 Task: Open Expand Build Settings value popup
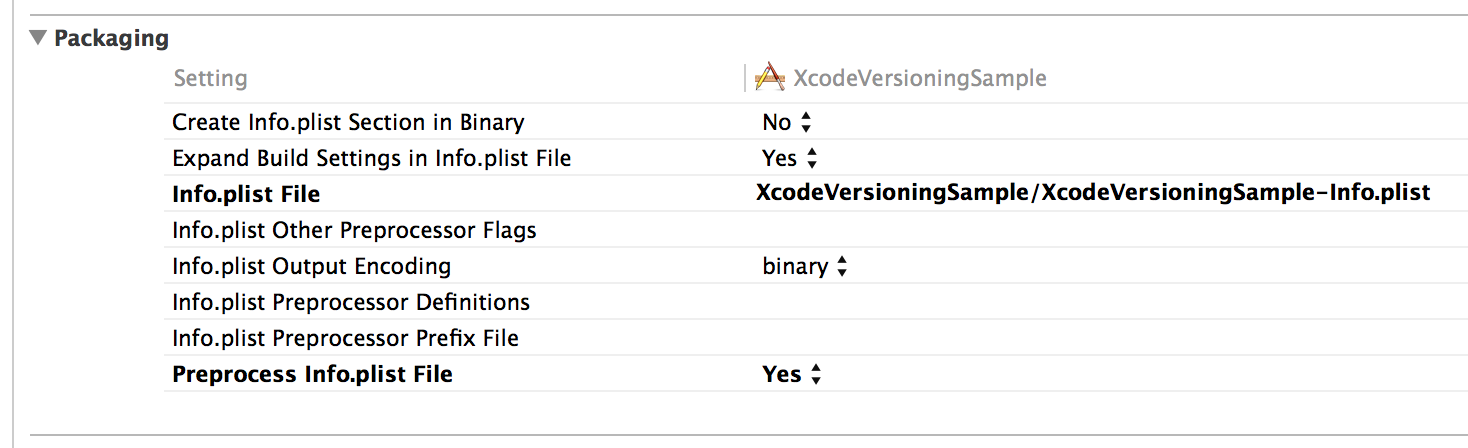point(790,158)
